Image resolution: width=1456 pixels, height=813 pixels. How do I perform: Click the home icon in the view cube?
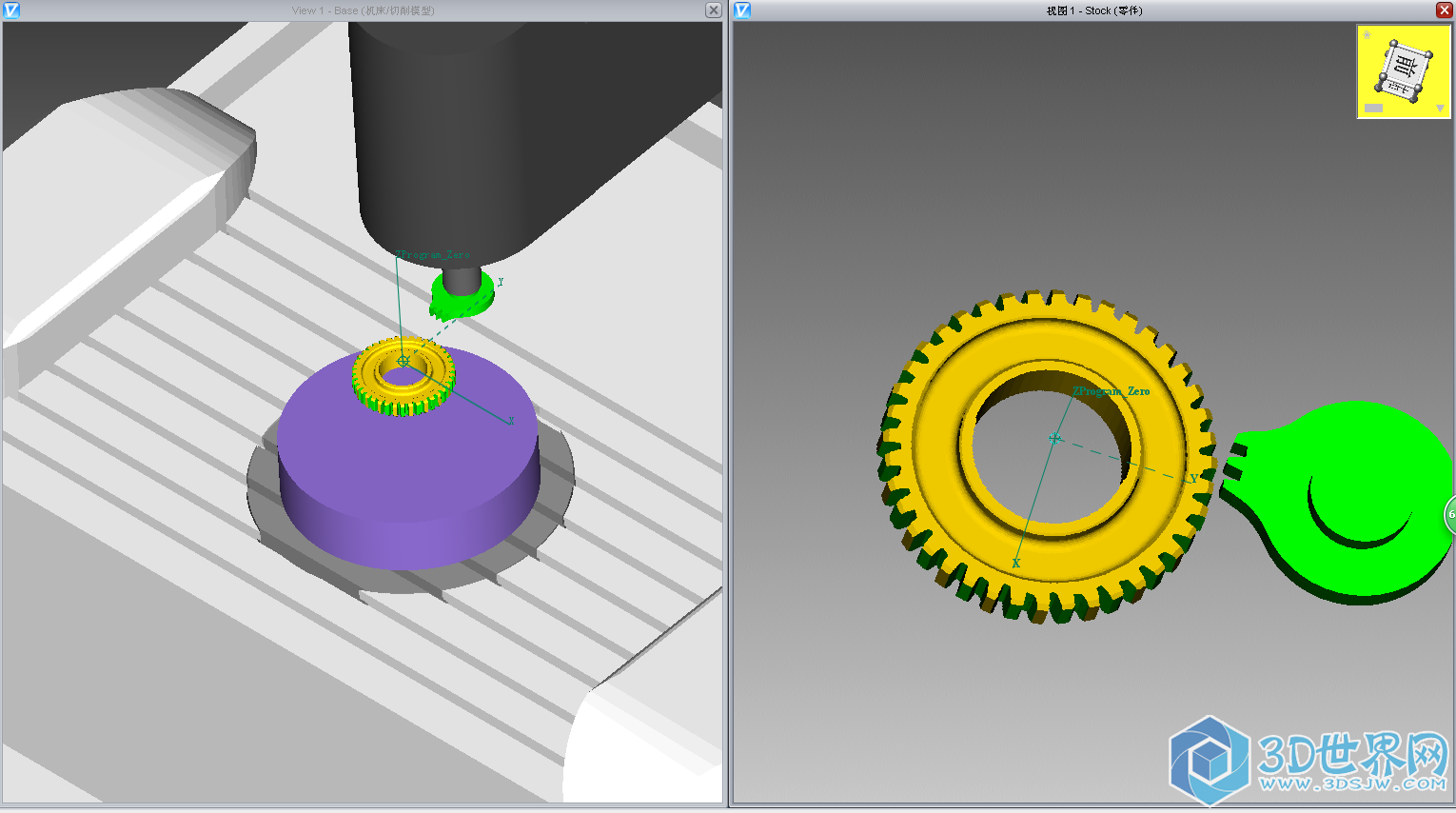pos(1367,35)
